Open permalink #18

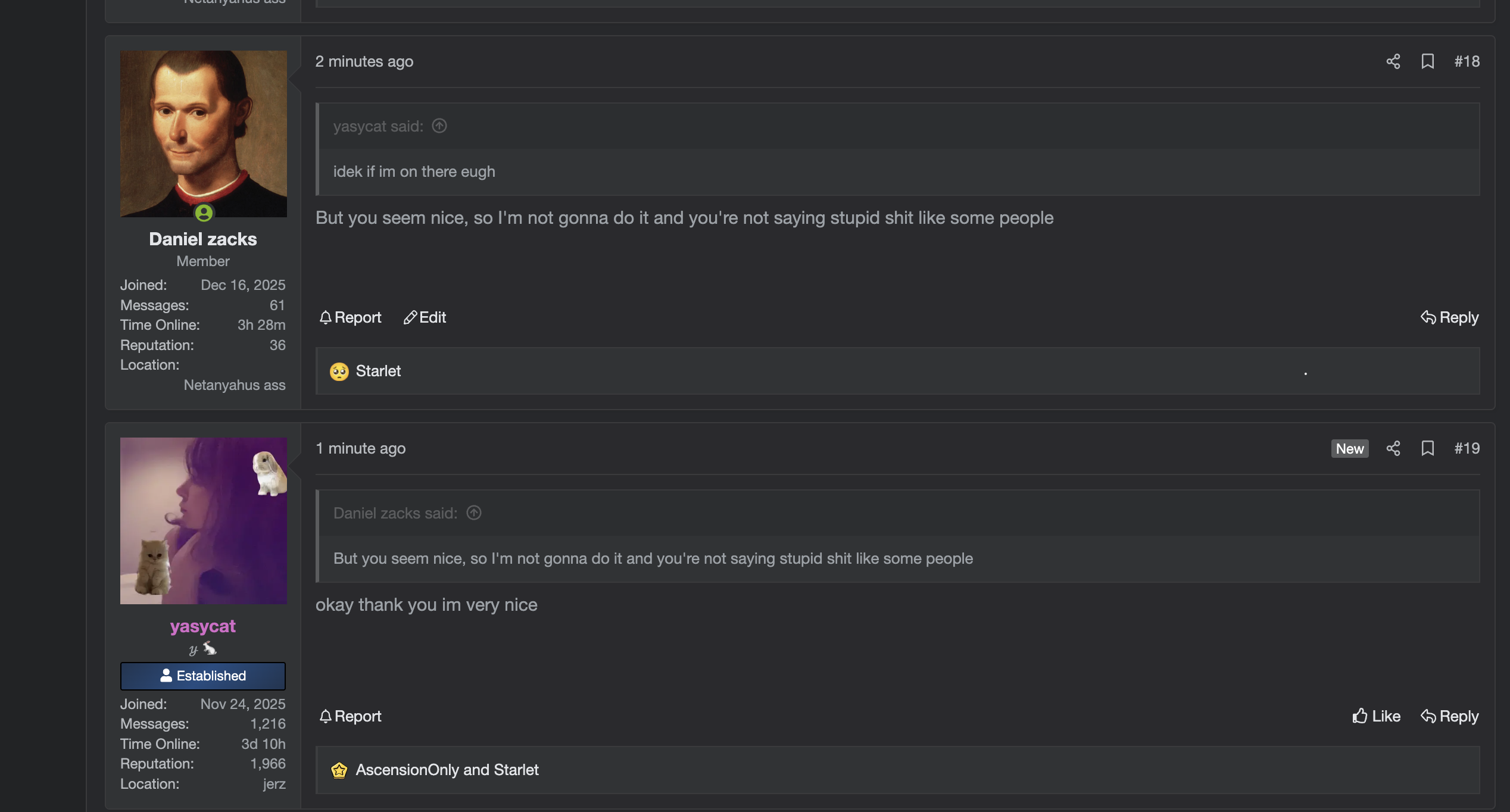pyautogui.click(x=1467, y=61)
